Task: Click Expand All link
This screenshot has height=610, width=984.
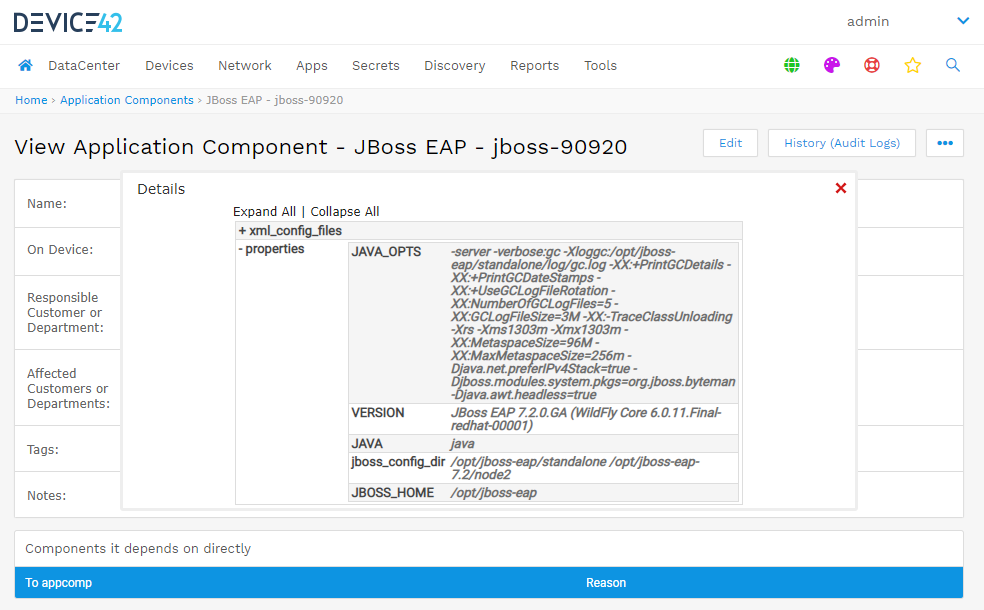Action: point(264,211)
